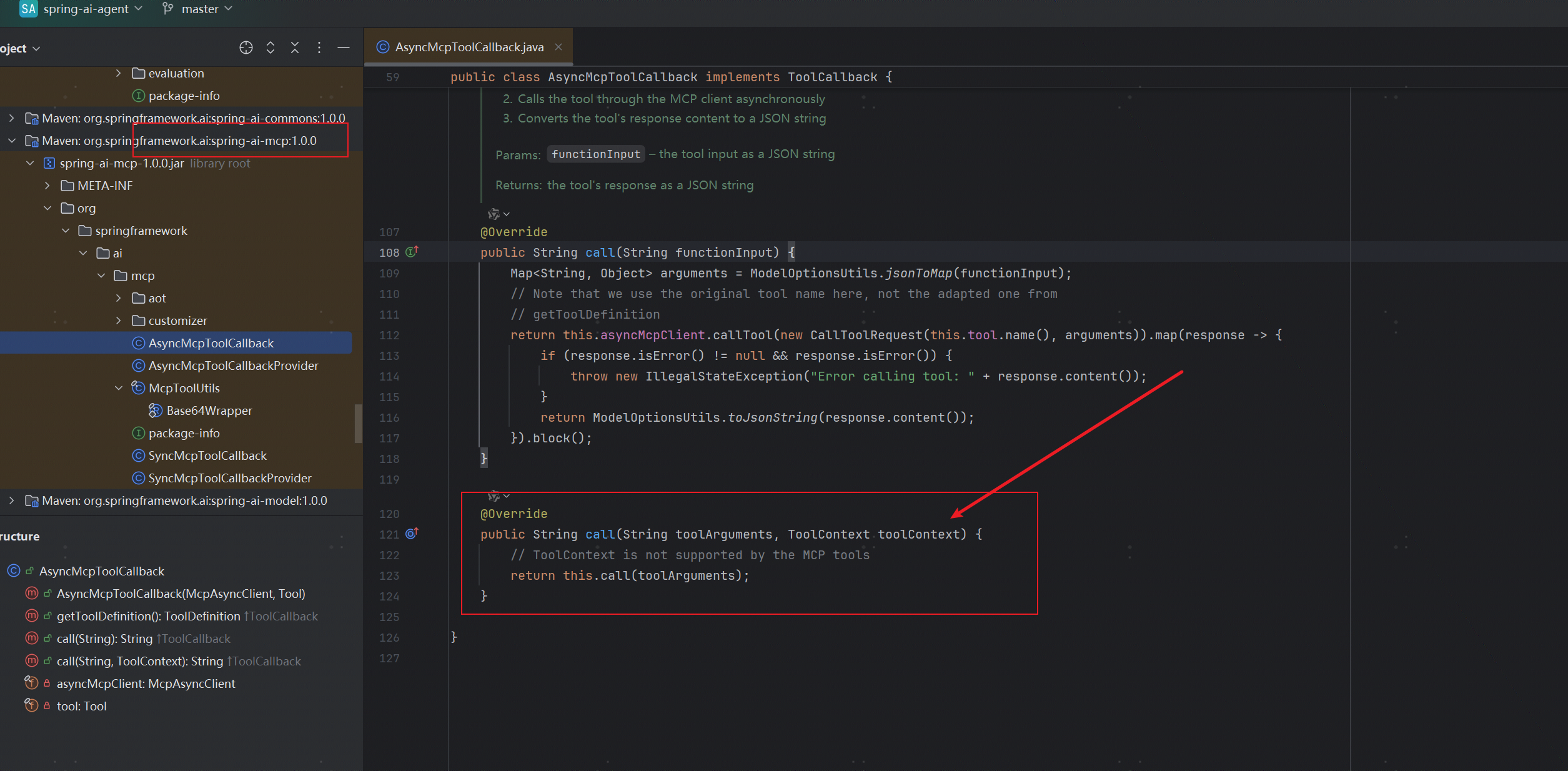Viewport: 1568px width, 771px height.
Task: Click the implements gutter icon on line 108
Action: (412, 252)
